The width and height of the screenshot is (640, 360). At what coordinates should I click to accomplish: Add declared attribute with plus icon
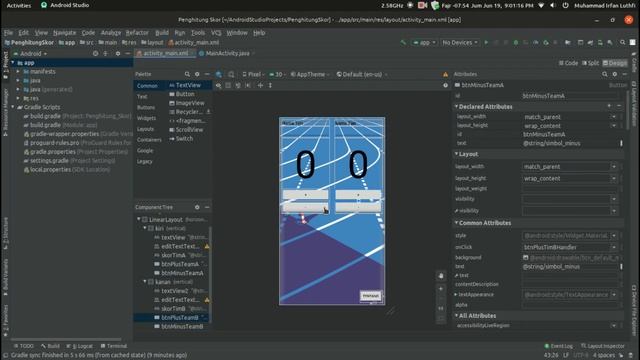tap(609, 106)
